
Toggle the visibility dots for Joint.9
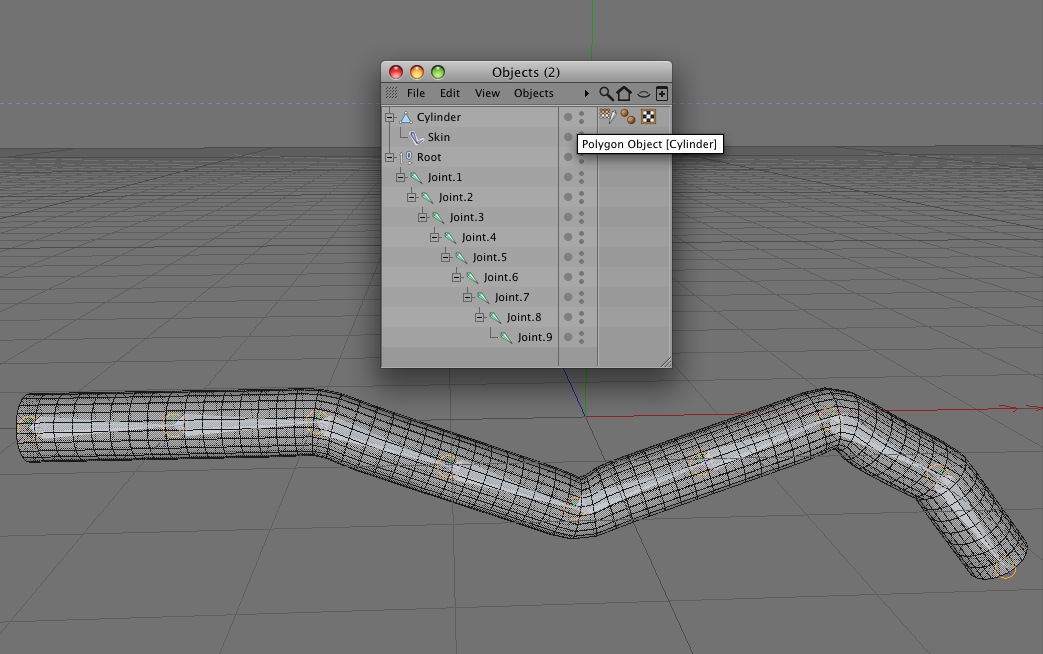[581, 337]
